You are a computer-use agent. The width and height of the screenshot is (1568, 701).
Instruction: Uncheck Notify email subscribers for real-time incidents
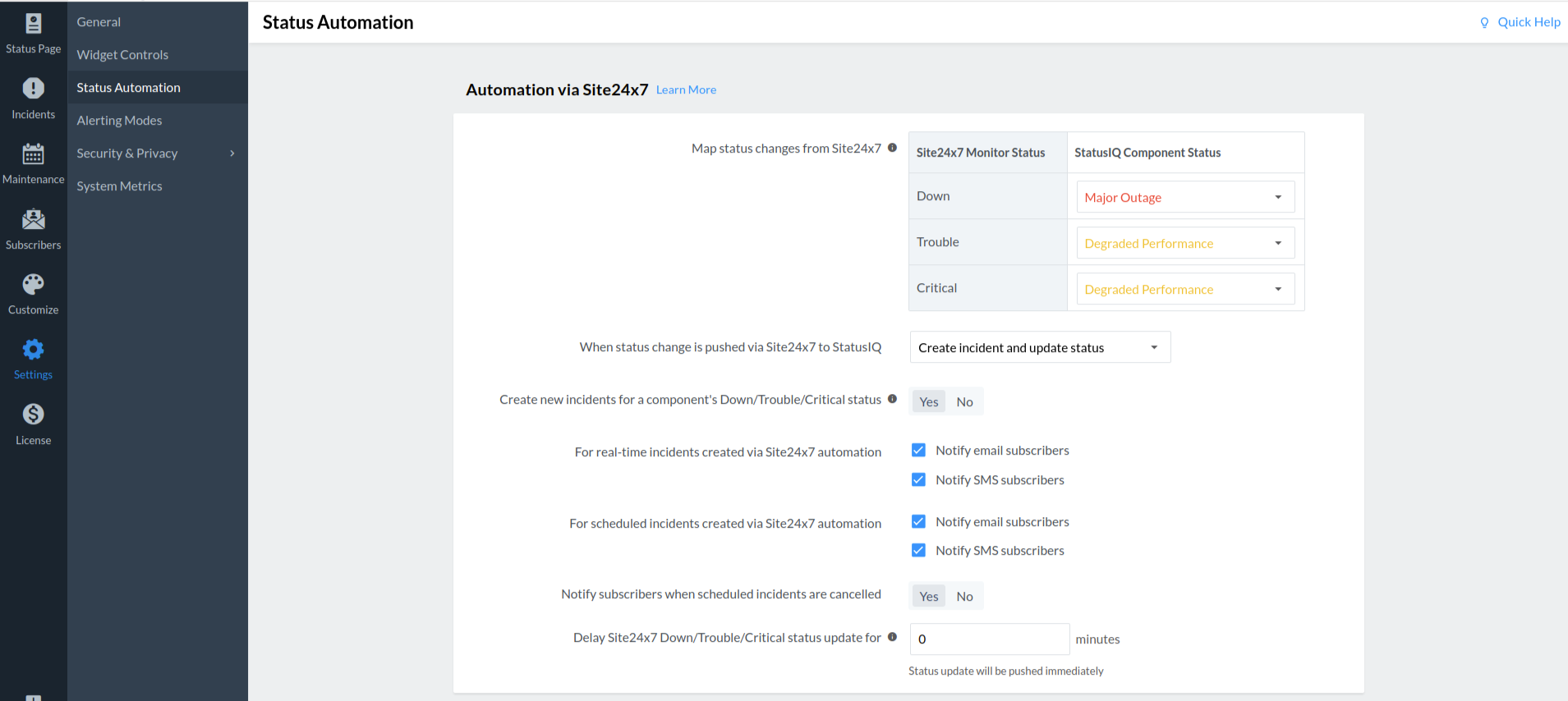(918, 451)
